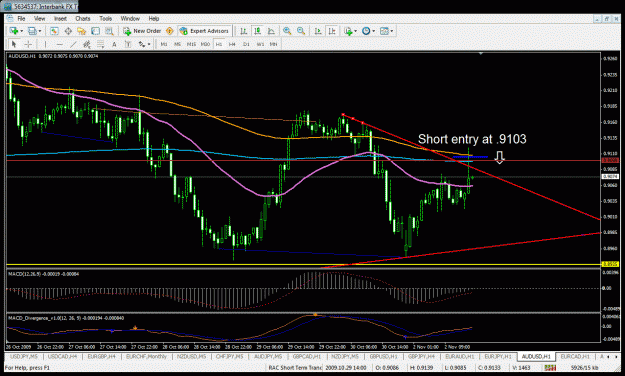The height and width of the screenshot is (376, 625).
Task: Select the Text Label 'T' tool
Action: tap(128, 44)
